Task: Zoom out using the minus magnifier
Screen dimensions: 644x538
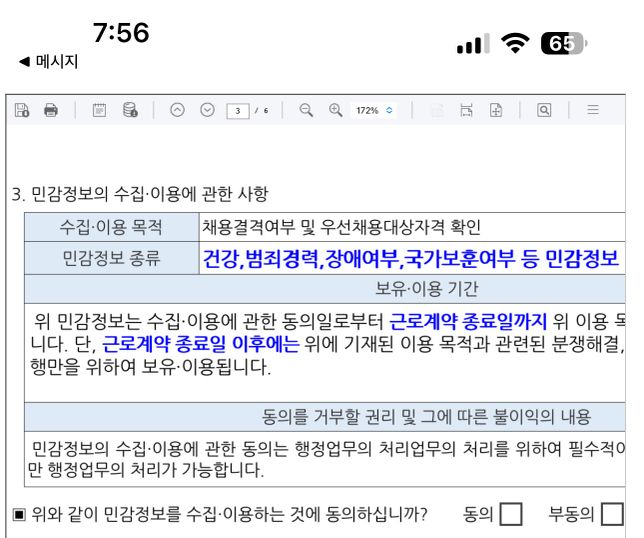Action: [x=306, y=110]
